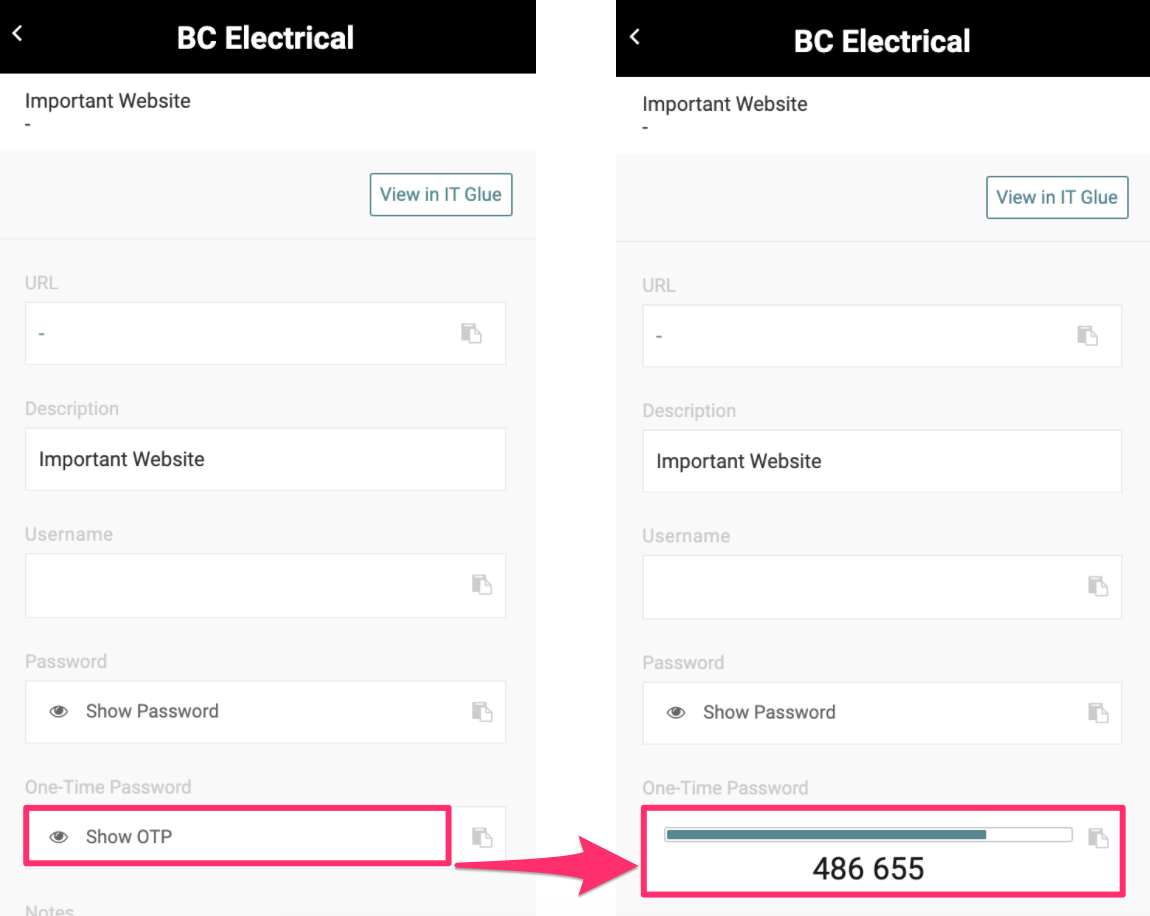Reveal password with right panel's eye icon
Image resolution: width=1150 pixels, height=916 pixels.
pyautogui.click(x=676, y=712)
